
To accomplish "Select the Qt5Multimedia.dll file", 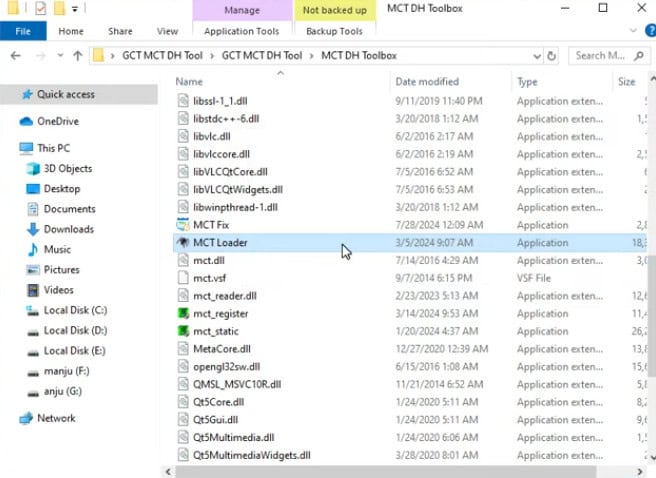I will click(x=233, y=437).
